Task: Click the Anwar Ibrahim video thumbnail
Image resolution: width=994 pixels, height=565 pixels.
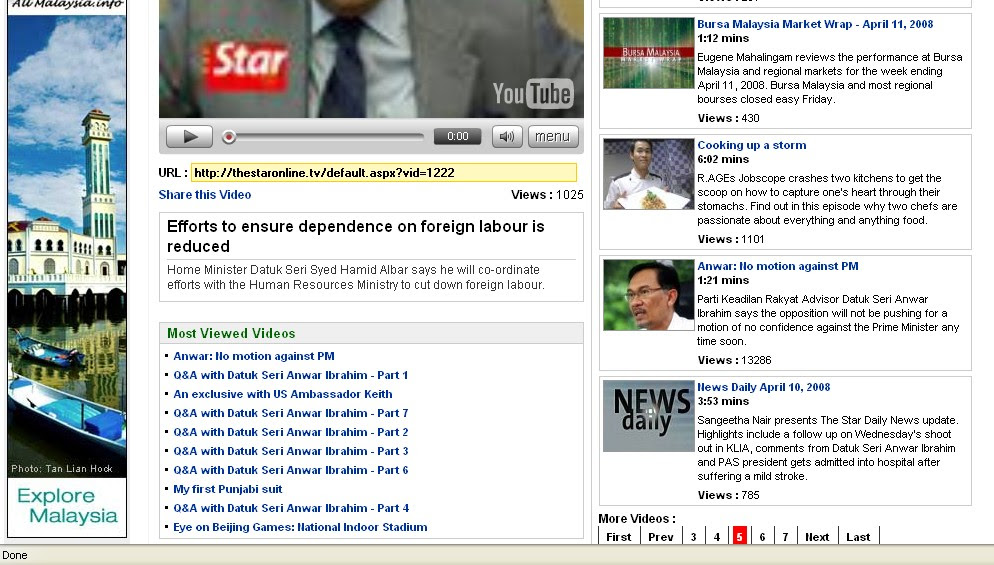Action: click(649, 295)
